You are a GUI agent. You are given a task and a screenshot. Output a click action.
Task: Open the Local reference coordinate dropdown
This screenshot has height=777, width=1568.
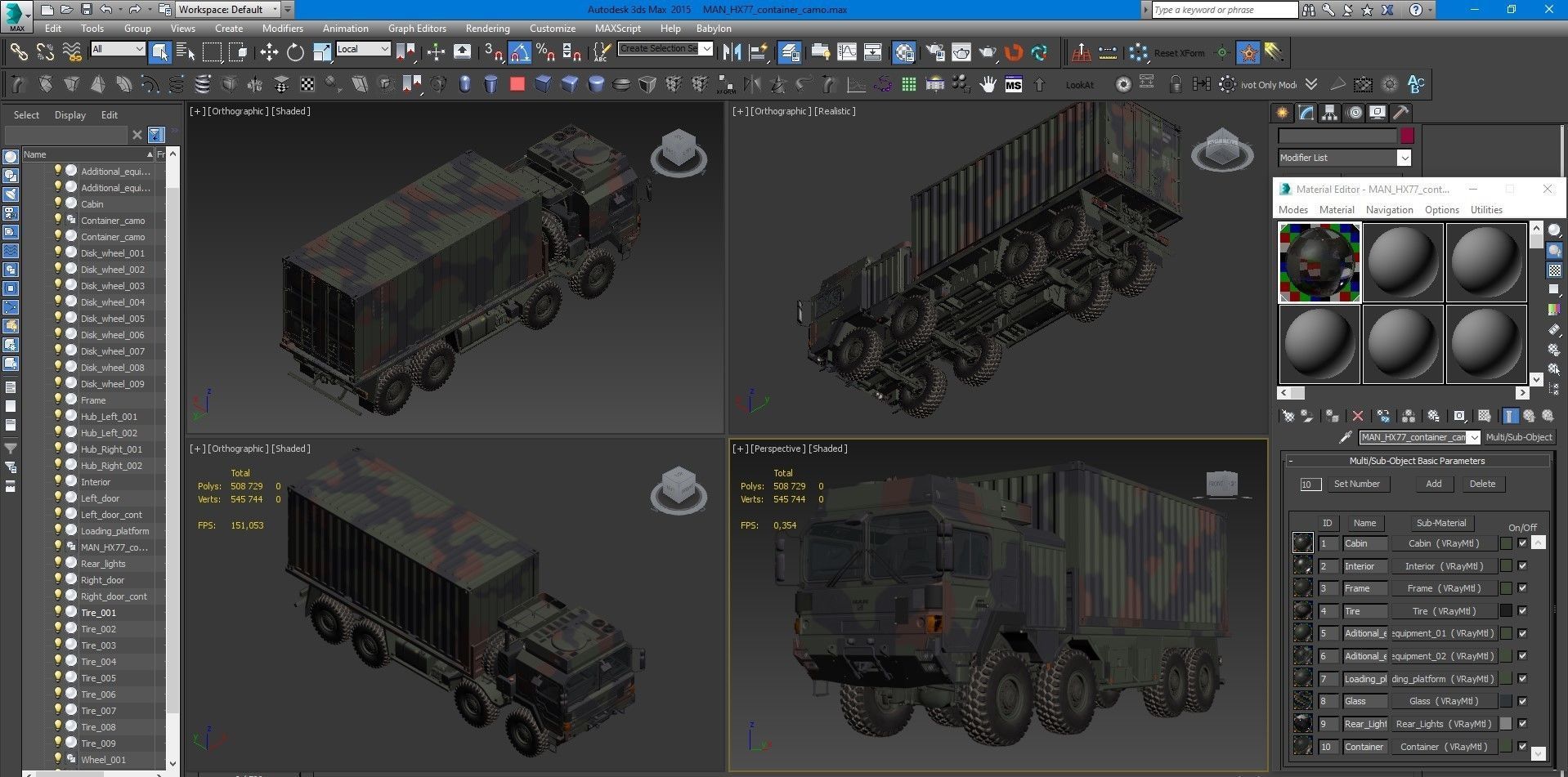coord(363,49)
